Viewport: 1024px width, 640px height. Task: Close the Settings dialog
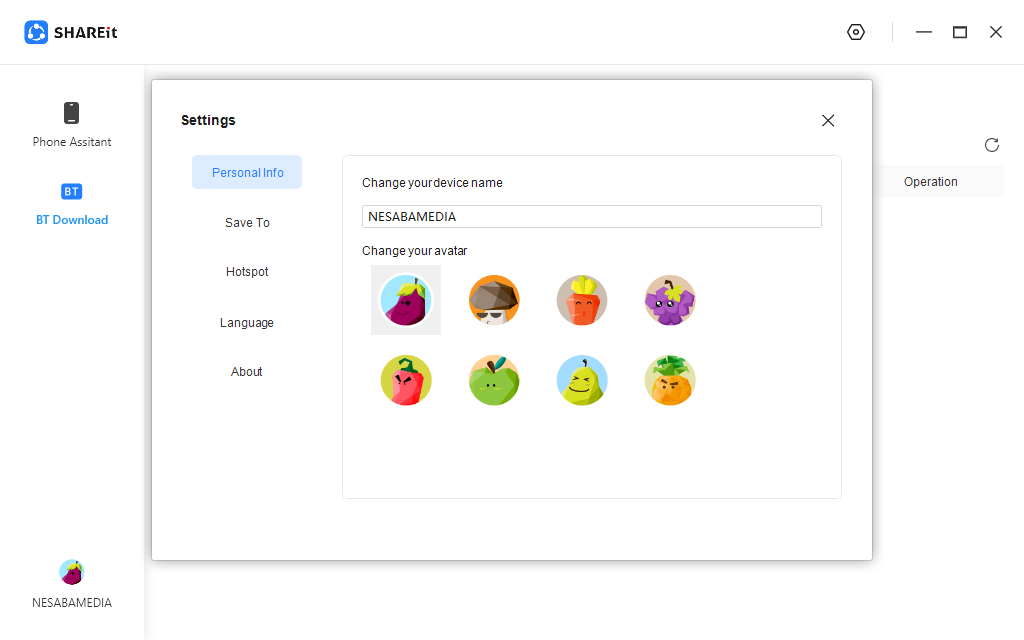point(828,121)
